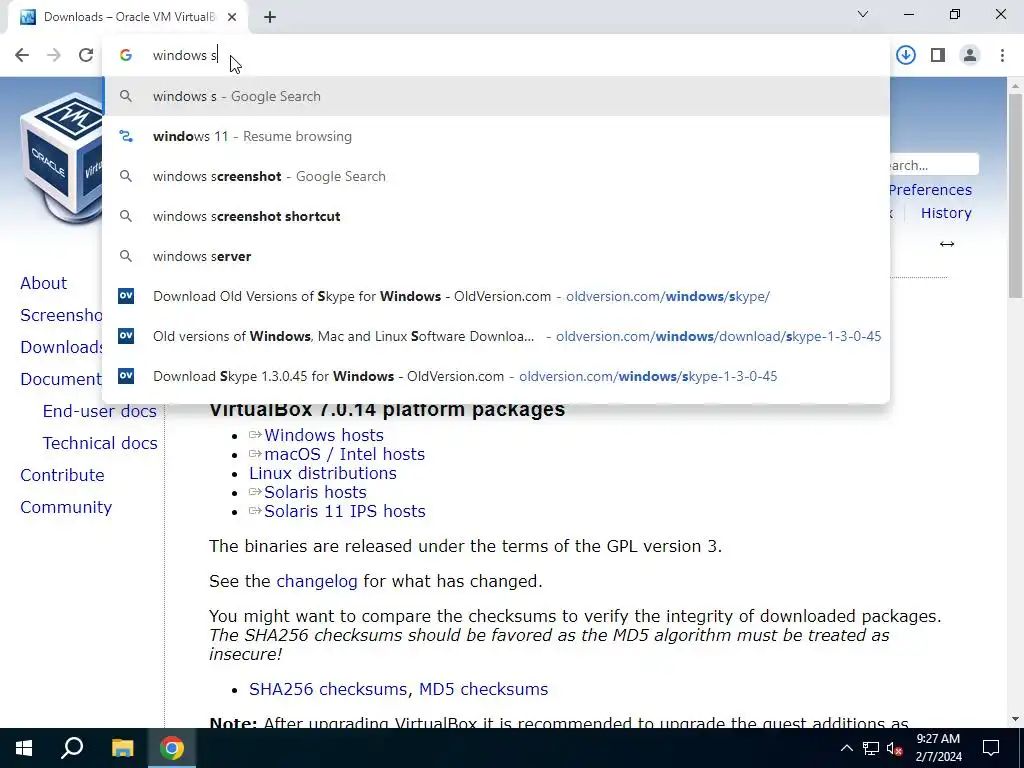The height and width of the screenshot is (768, 1024).
Task: Click the page vertical scrollbar thumb
Action: (1016, 196)
